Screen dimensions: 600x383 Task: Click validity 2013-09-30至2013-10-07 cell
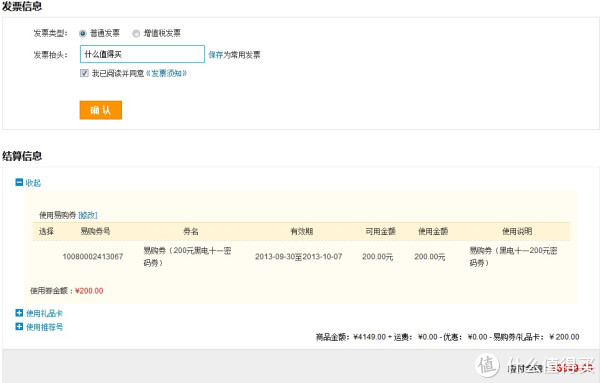298,257
